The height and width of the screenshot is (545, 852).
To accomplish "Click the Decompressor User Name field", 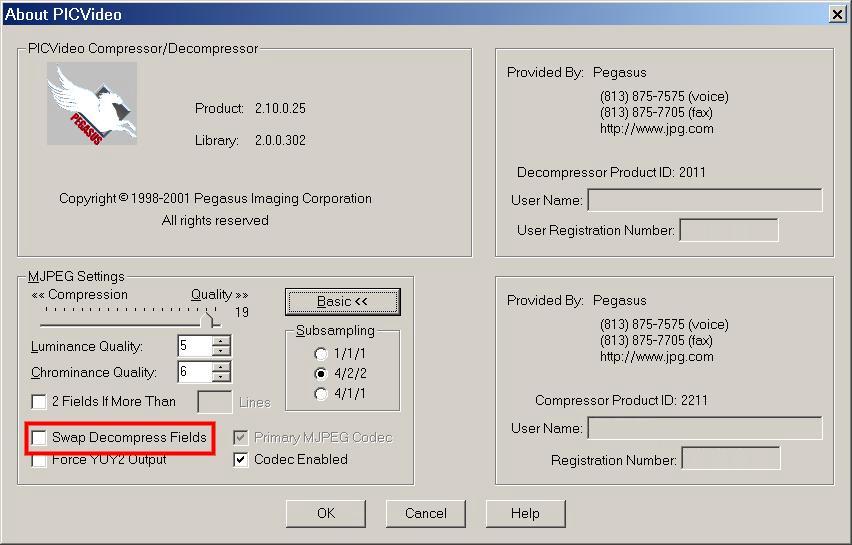I will [705, 200].
